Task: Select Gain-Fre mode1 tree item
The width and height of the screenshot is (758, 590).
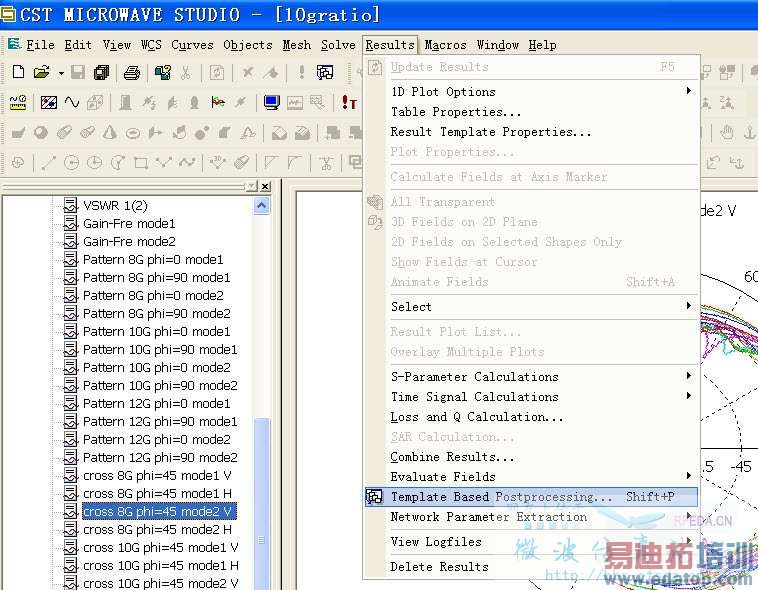Action: pyautogui.click(x=129, y=223)
